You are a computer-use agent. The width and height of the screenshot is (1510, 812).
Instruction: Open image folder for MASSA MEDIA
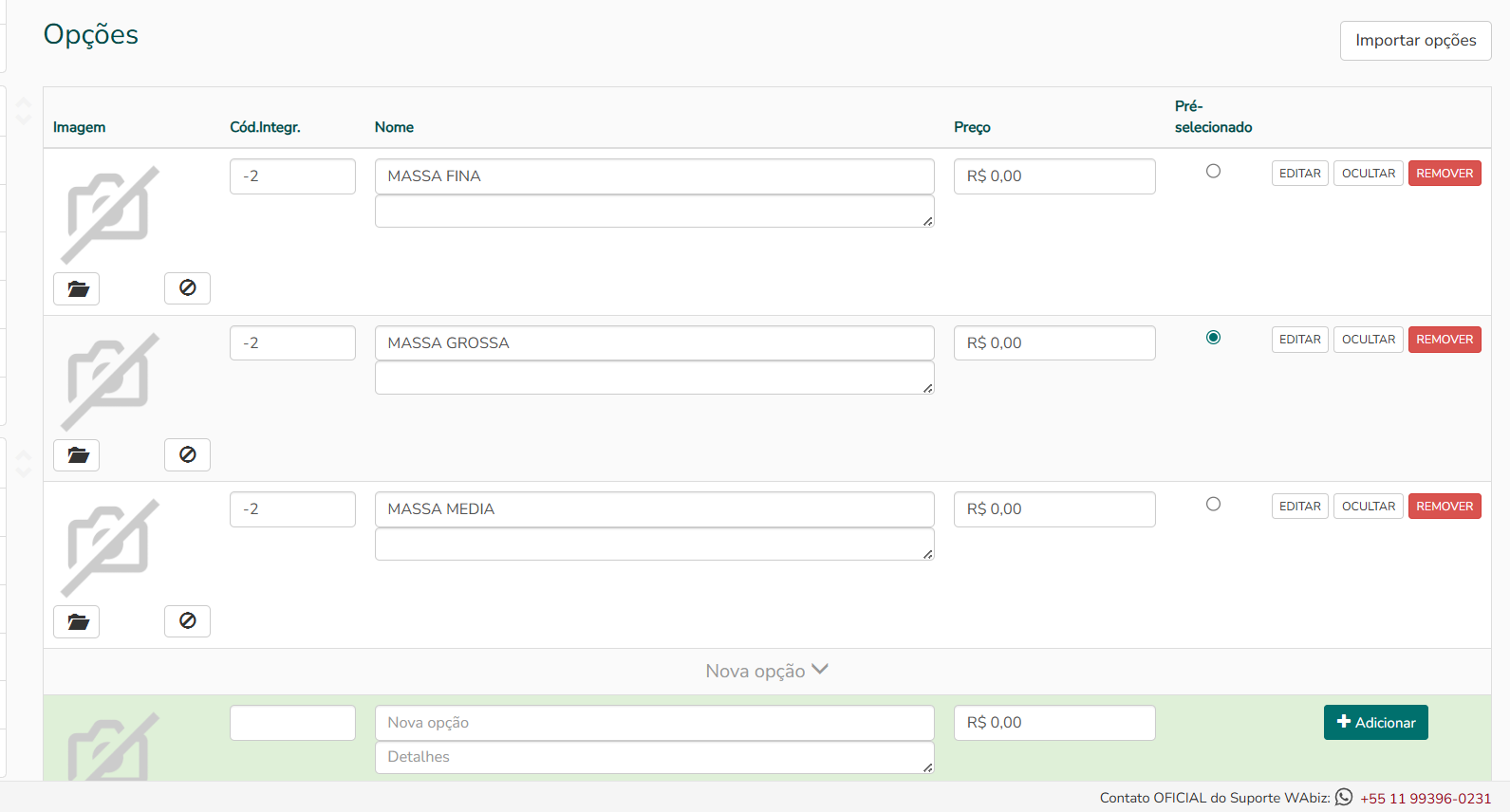pos(77,621)
